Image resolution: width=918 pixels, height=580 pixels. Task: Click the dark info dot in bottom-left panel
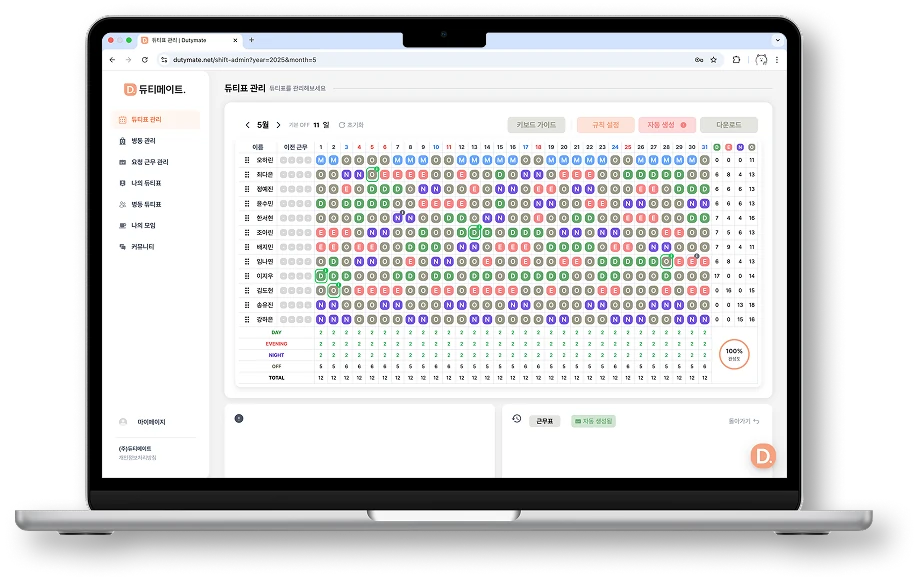coord(239,418)
